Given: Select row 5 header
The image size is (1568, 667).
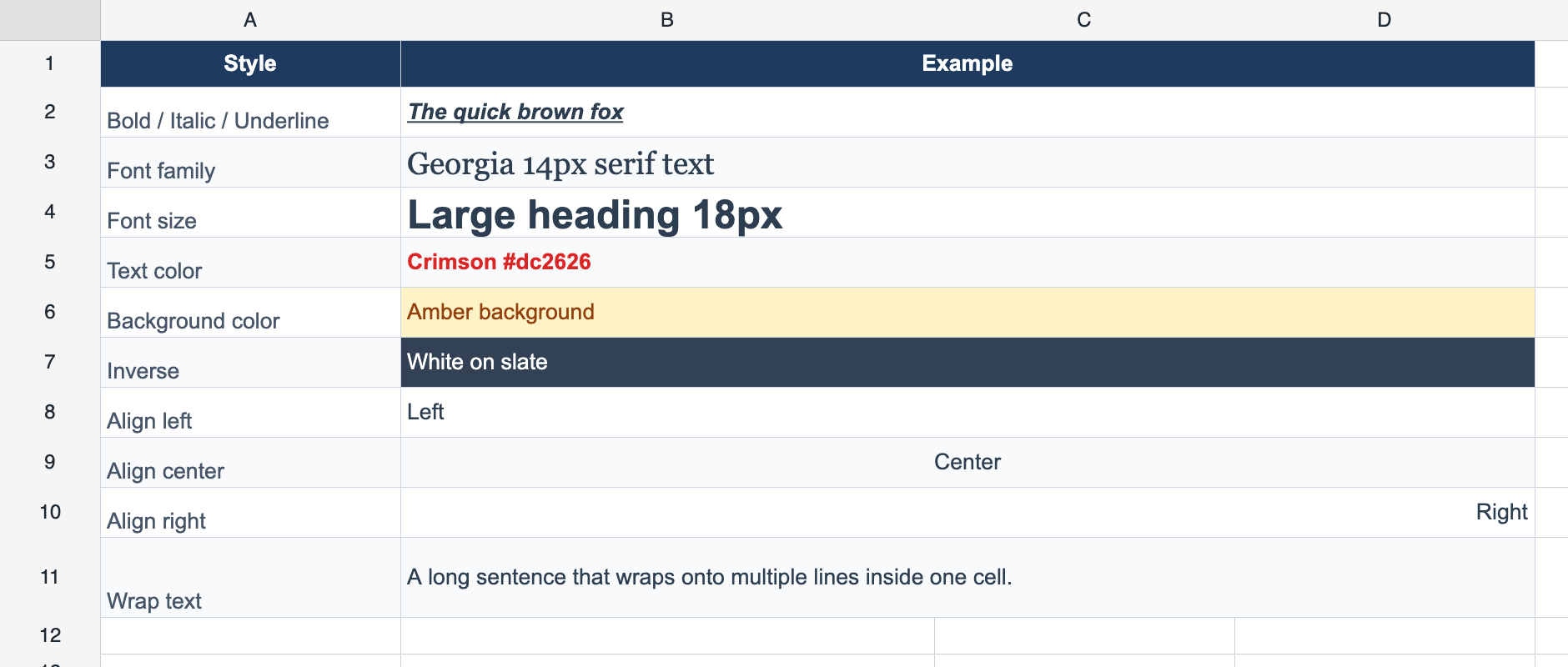Looking at the screenshot, I should point(50,262).
